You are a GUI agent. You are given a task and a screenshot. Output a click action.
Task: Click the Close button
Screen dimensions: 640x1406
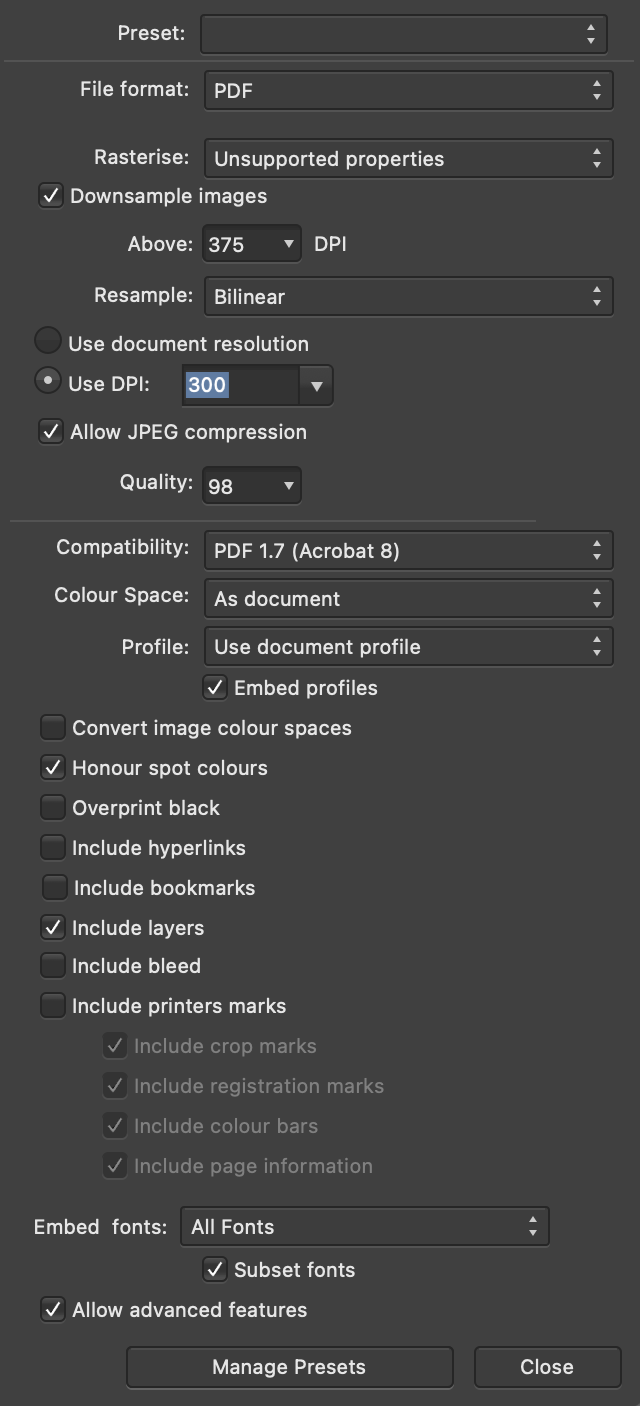[x=546, y=1367]
